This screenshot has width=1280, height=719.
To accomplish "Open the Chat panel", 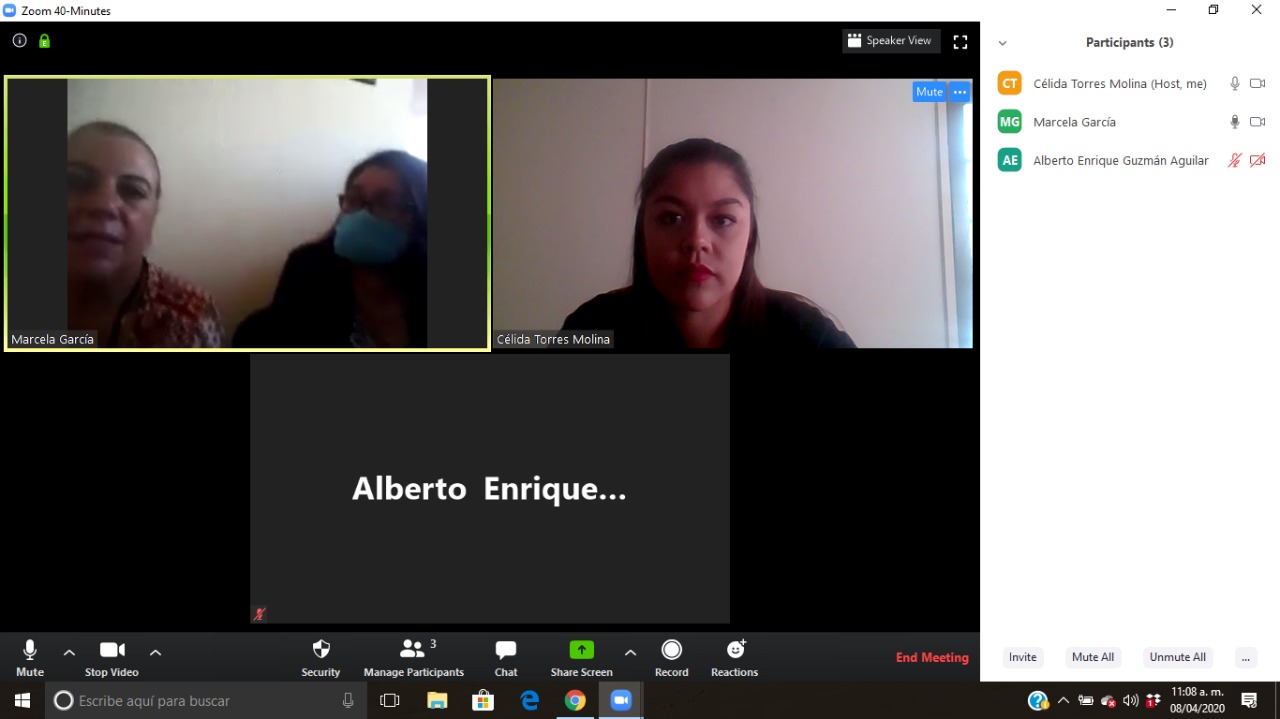I will click(x=506, y=649).
